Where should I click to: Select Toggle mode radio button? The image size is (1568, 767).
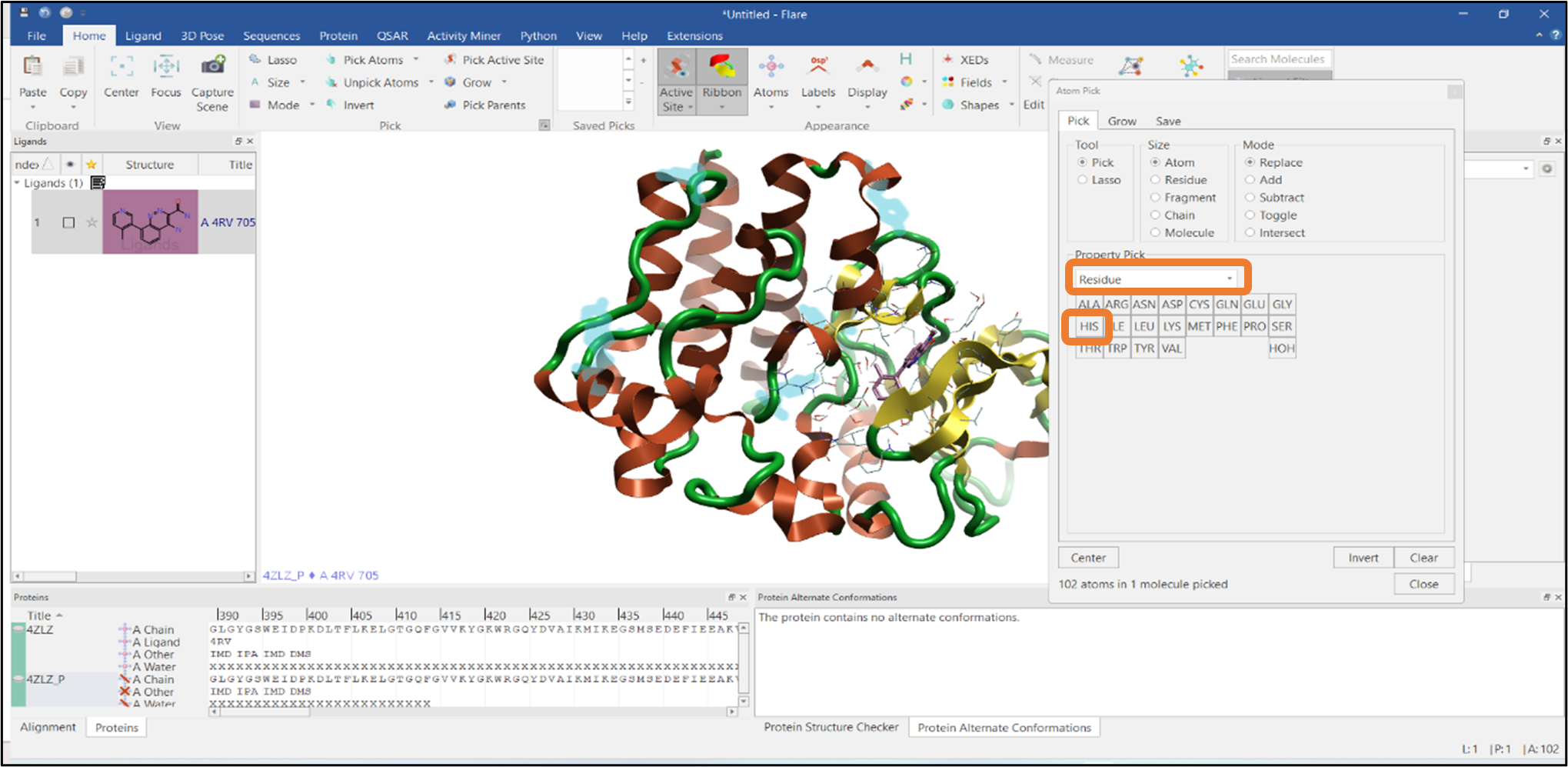click(x=1250, y=215)
